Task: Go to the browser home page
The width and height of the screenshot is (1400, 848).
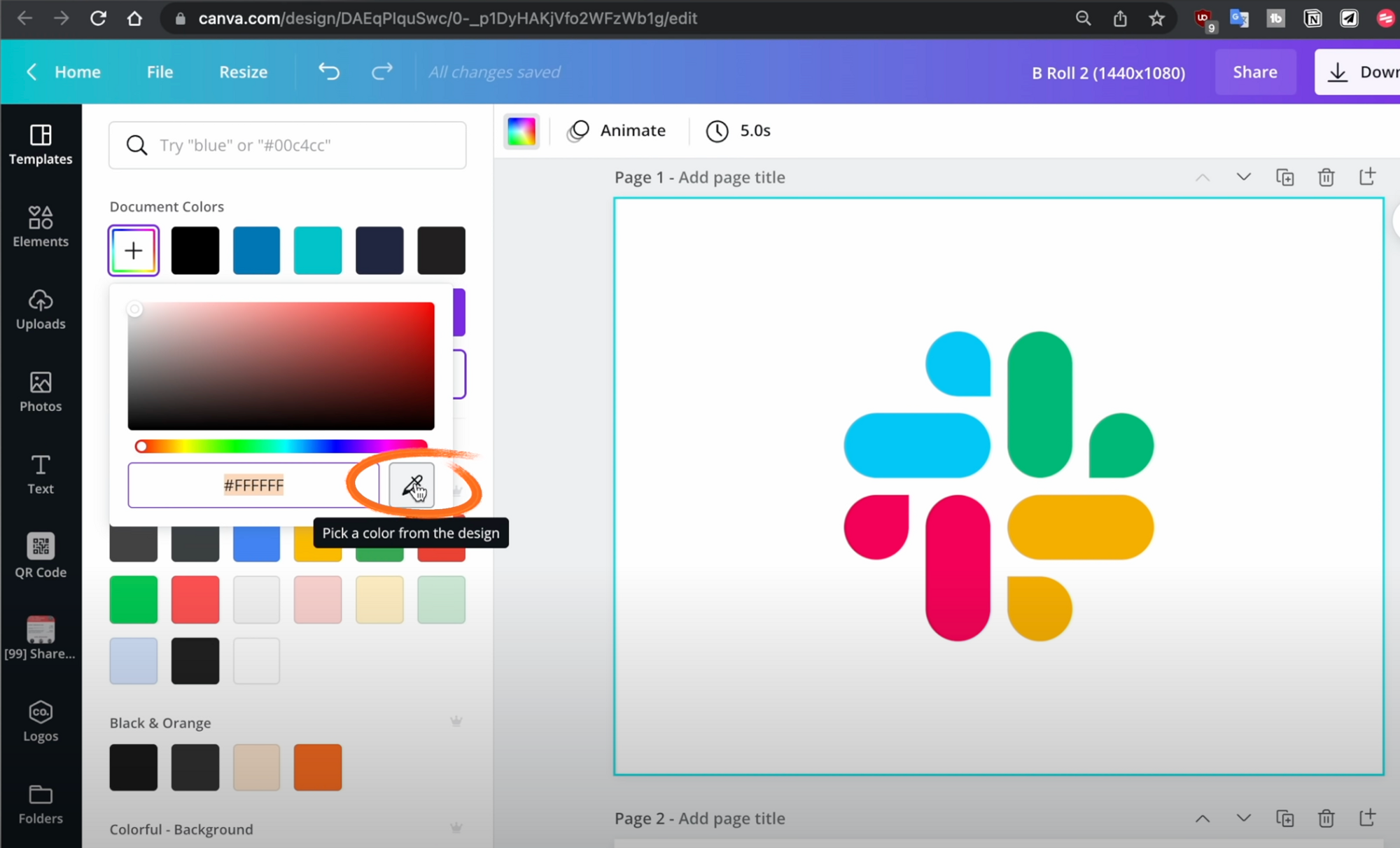Action: pos(134,18)
